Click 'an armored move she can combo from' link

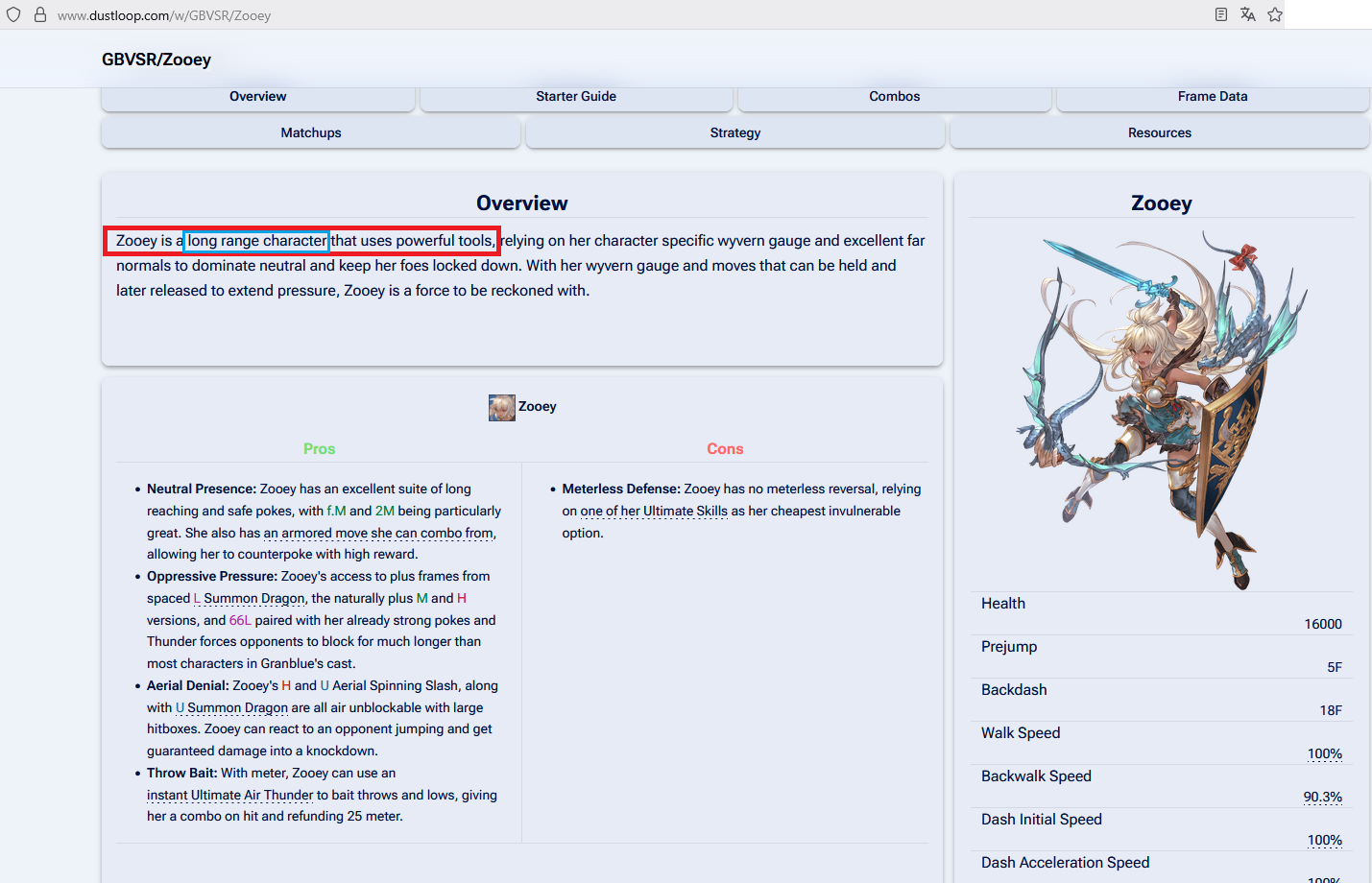click(x=378, y=533)
